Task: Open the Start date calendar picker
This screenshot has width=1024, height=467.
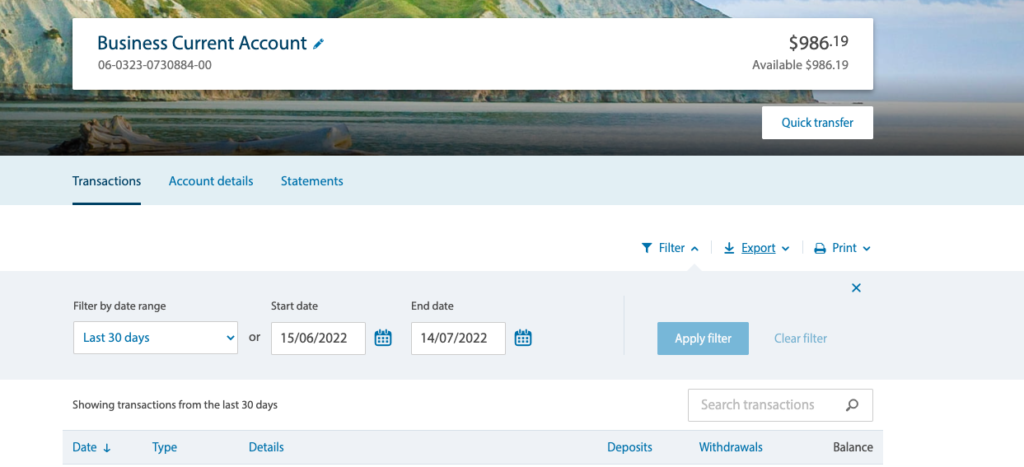Action: pos(383,338)
